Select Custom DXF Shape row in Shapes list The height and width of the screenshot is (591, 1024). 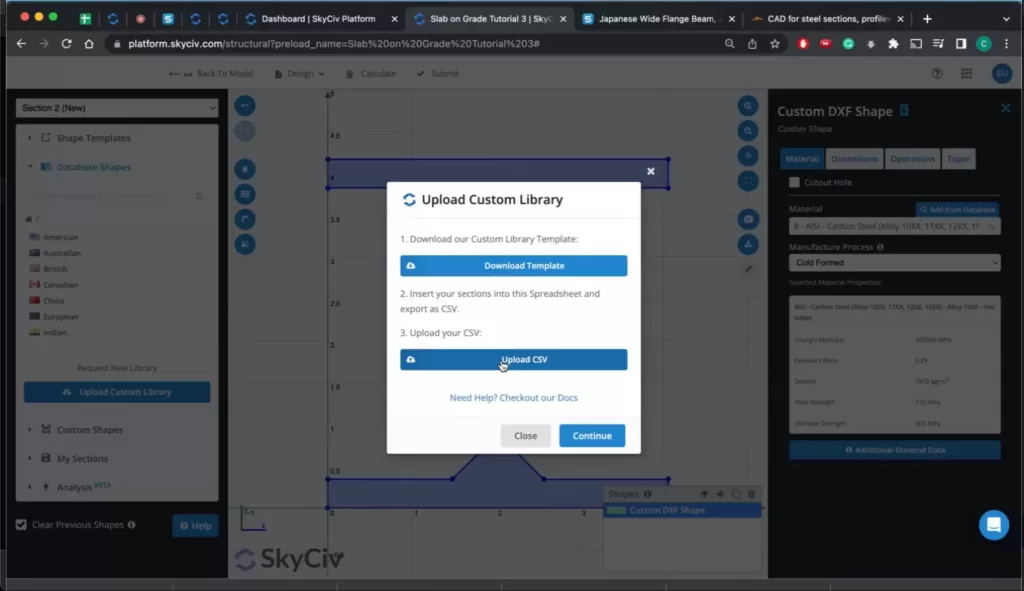(682, 510)
